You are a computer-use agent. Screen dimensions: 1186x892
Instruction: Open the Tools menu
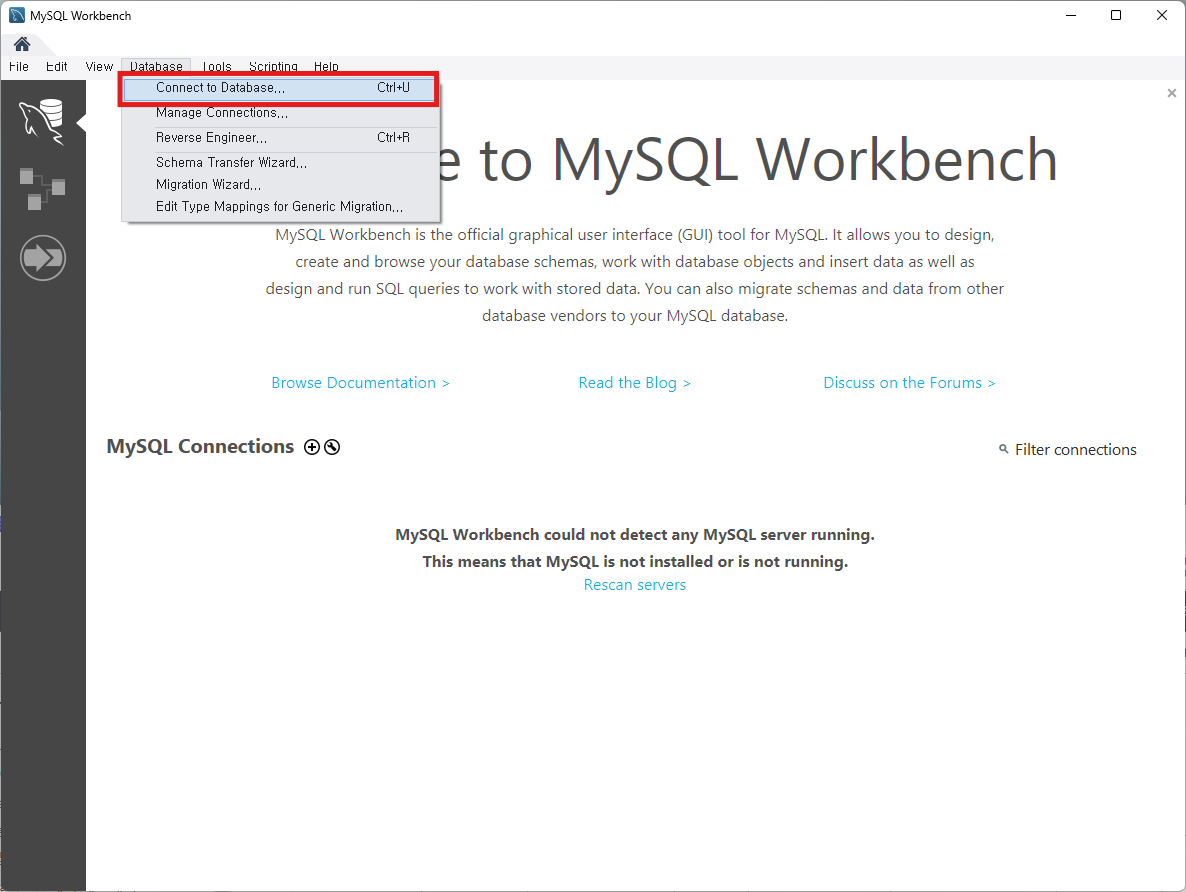(x=217, y=67)
